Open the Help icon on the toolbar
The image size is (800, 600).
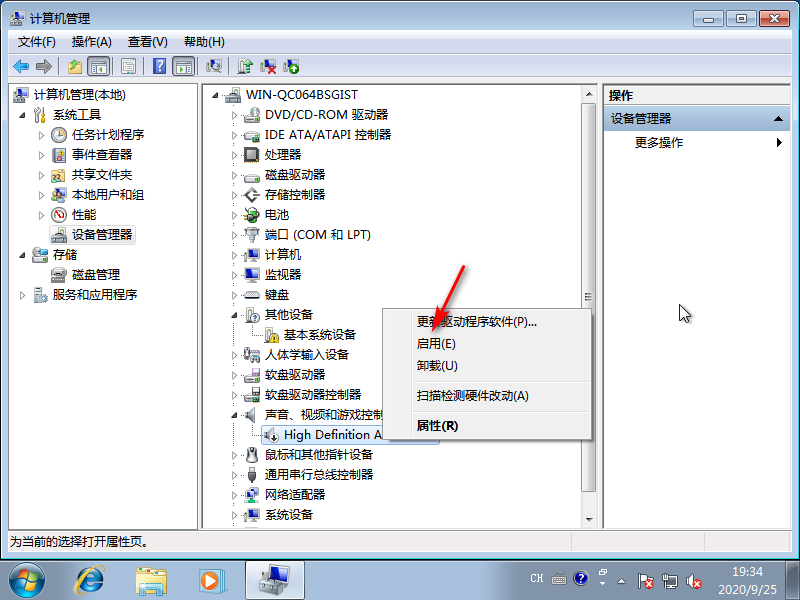[157, 66]
